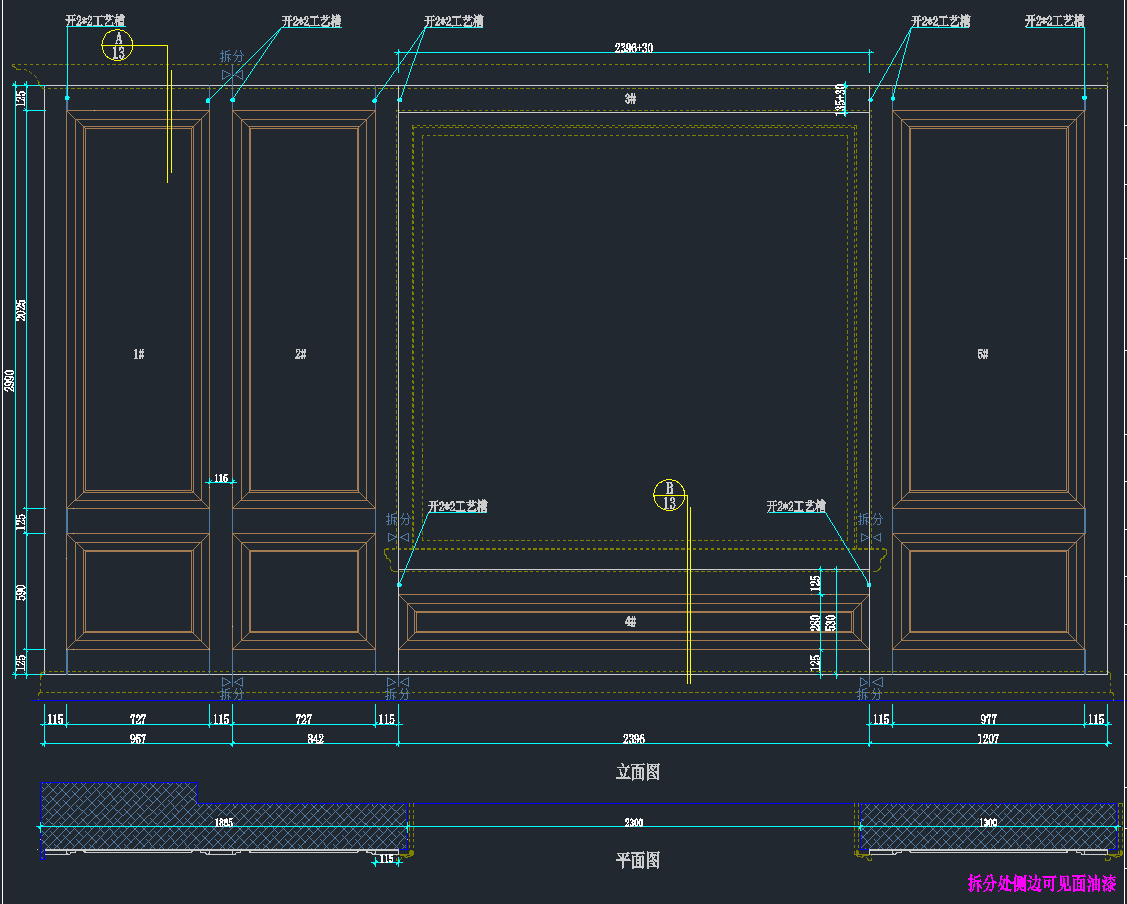Select the bottom dimension text 1207
Screen dimensions: 1127x904
pyautogui.click(x=985, y=739)
